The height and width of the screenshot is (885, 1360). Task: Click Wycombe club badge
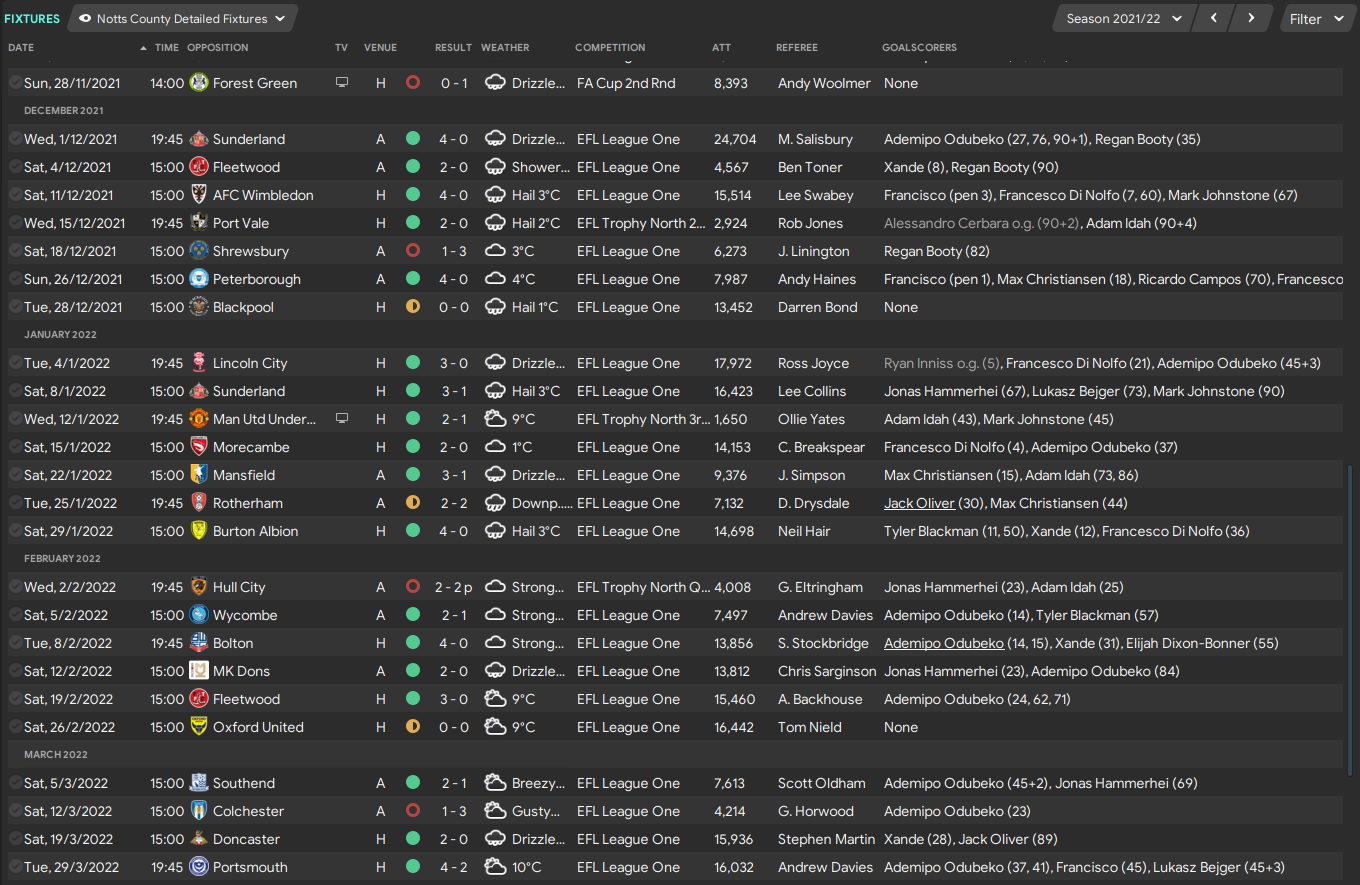(x=199, y=615)
